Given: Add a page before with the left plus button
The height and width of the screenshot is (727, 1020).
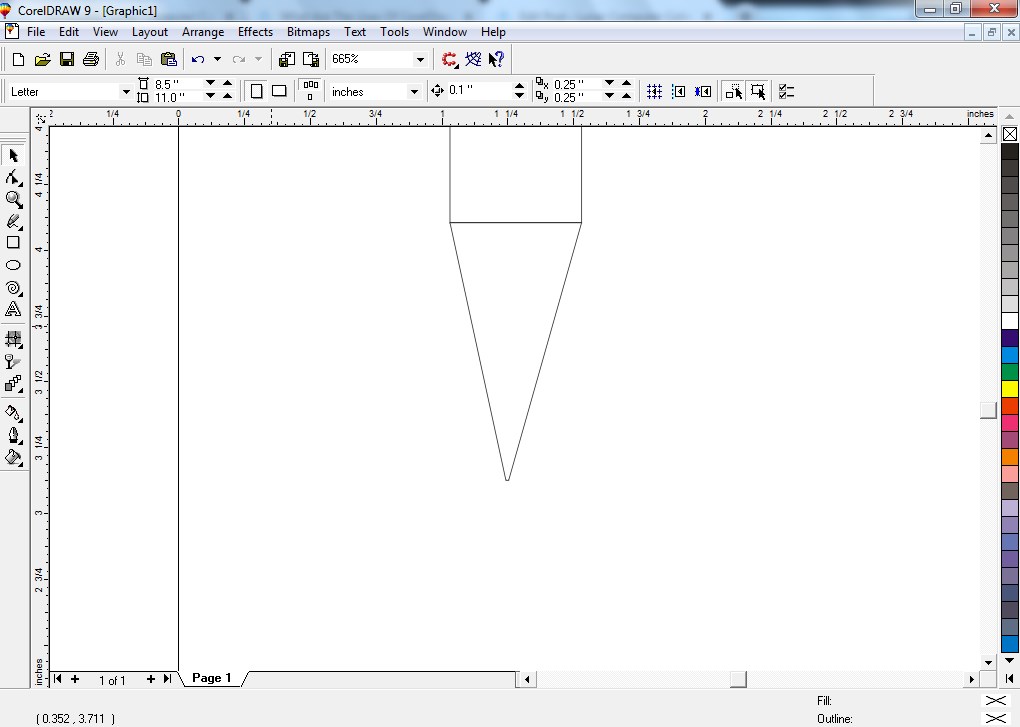Looking at the screenshot, I should click(75, 679).
